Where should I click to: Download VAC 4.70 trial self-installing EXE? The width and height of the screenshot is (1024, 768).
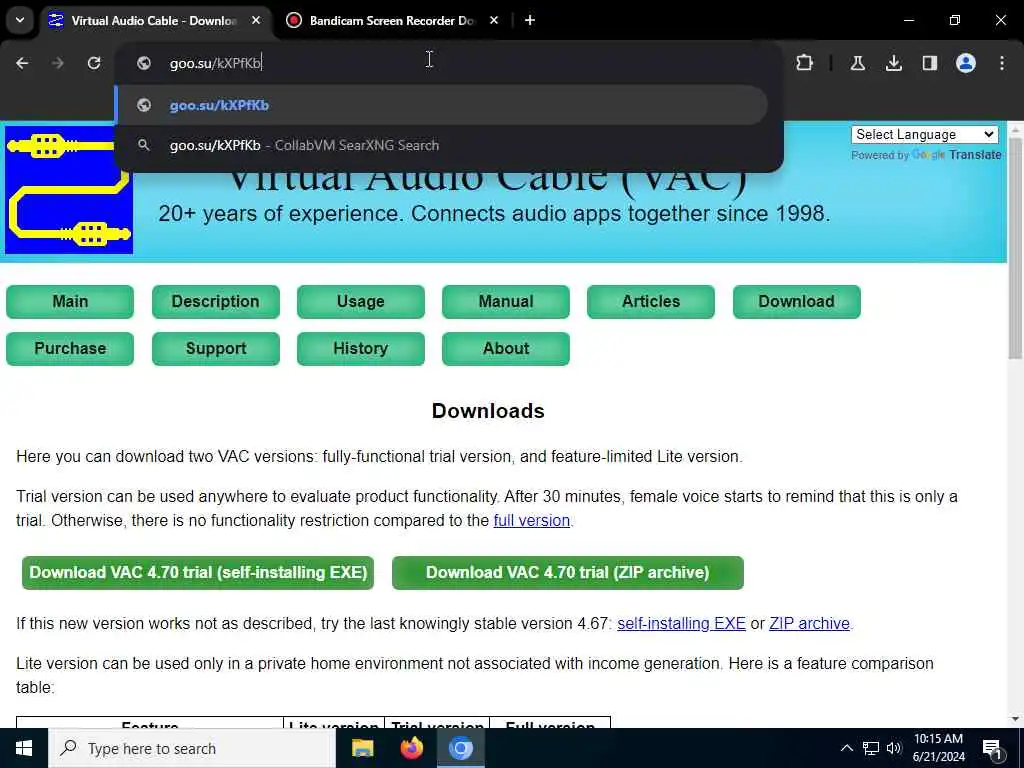pyautogui.click(x=198, y=573)
